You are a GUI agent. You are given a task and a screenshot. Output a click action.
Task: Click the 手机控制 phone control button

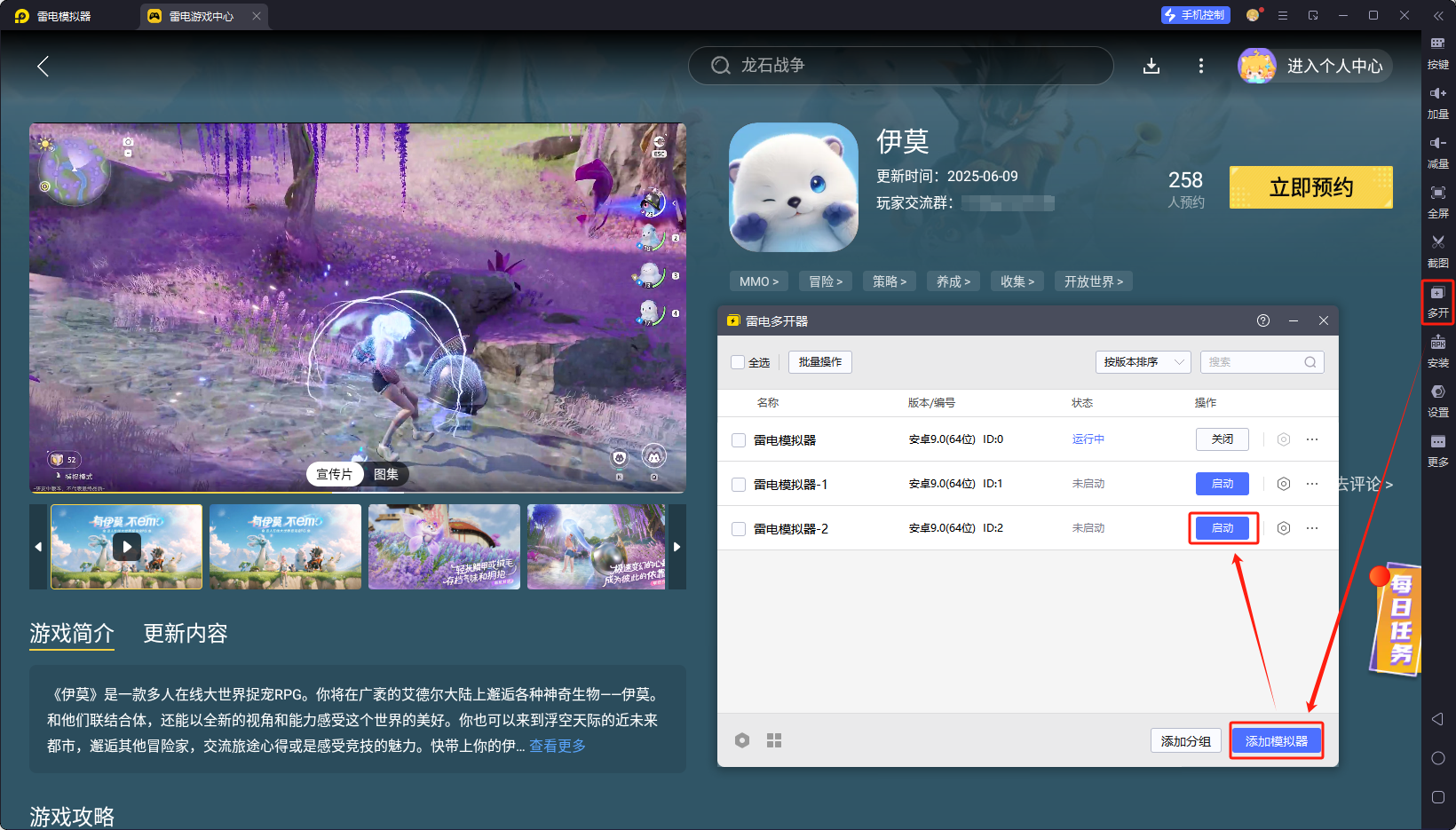click(1196, 15)
